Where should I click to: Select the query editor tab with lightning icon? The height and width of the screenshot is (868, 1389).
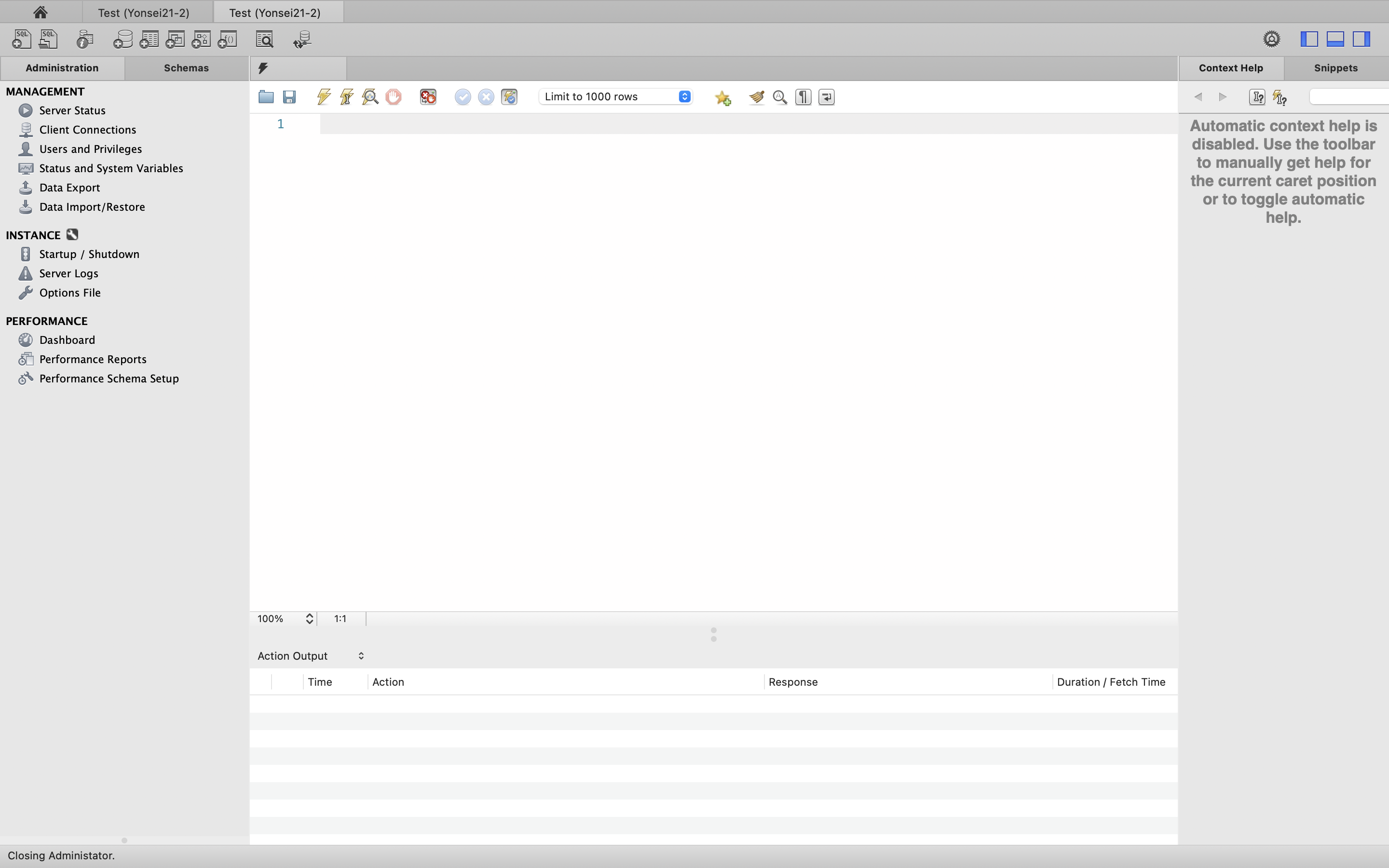pyautogui.click(x=298, y=68)
